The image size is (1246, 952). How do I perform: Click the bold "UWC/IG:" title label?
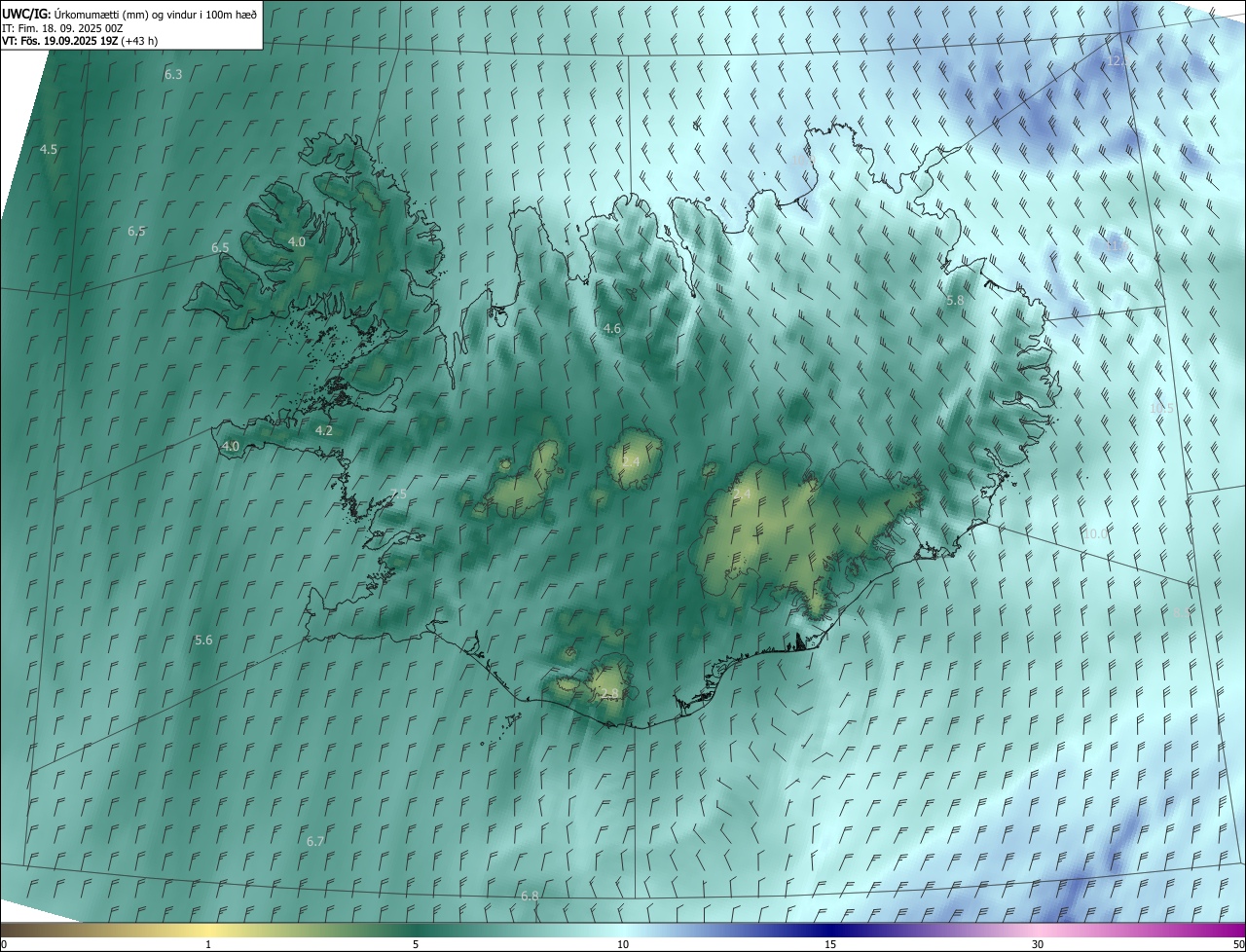(26, 14)
